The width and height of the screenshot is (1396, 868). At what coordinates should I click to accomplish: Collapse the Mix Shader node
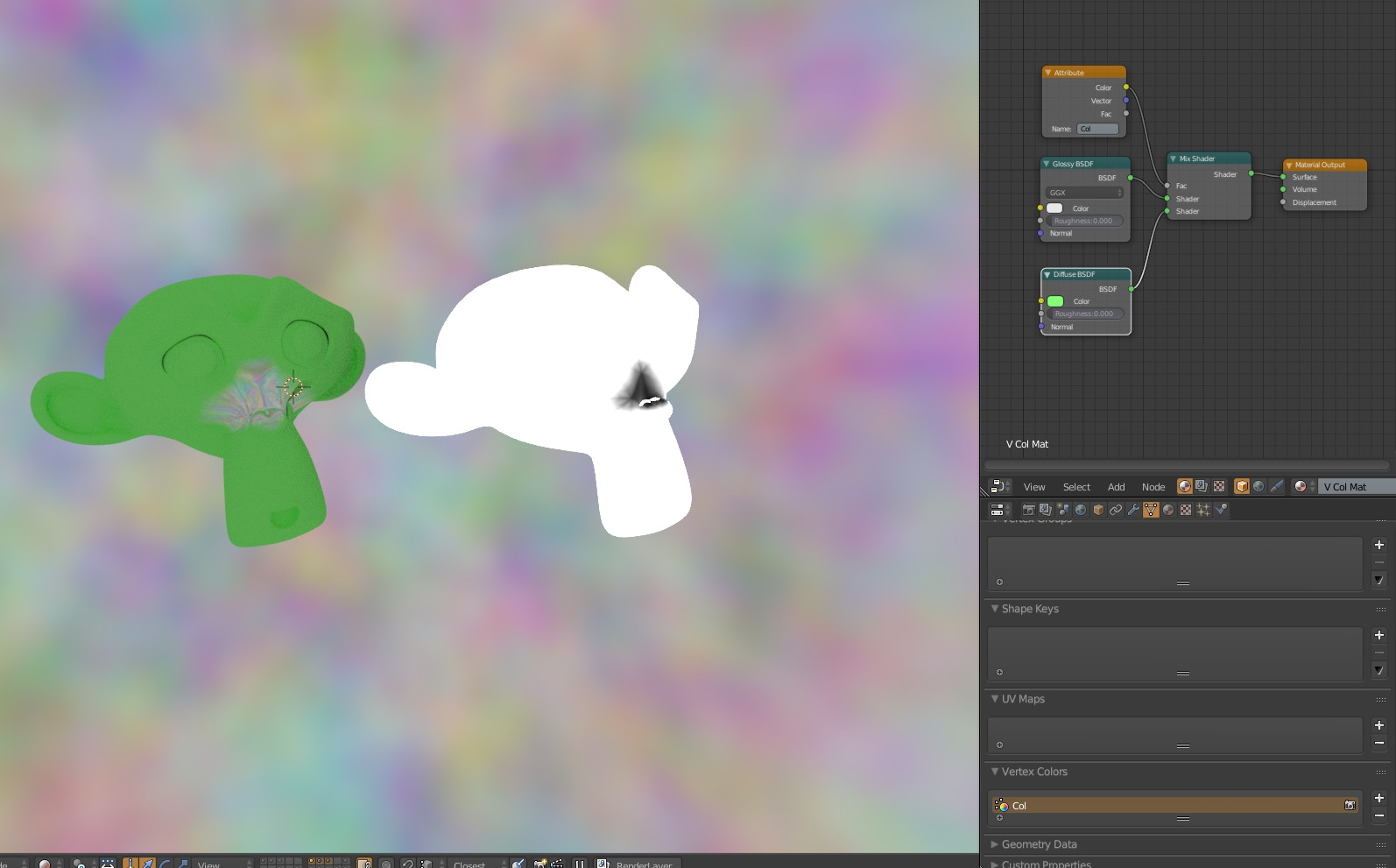(1173, 159)
